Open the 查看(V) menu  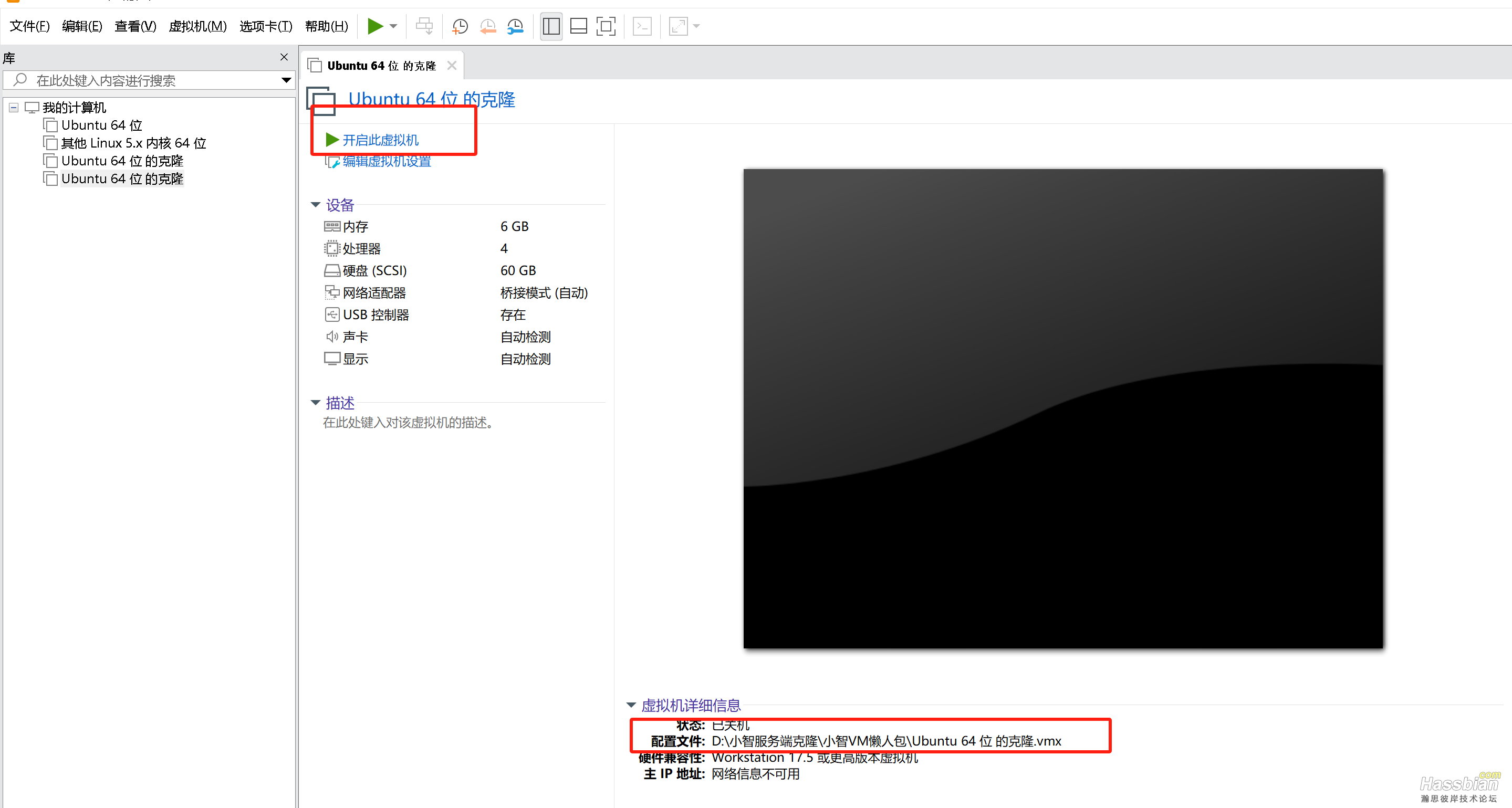coord(135,26)
